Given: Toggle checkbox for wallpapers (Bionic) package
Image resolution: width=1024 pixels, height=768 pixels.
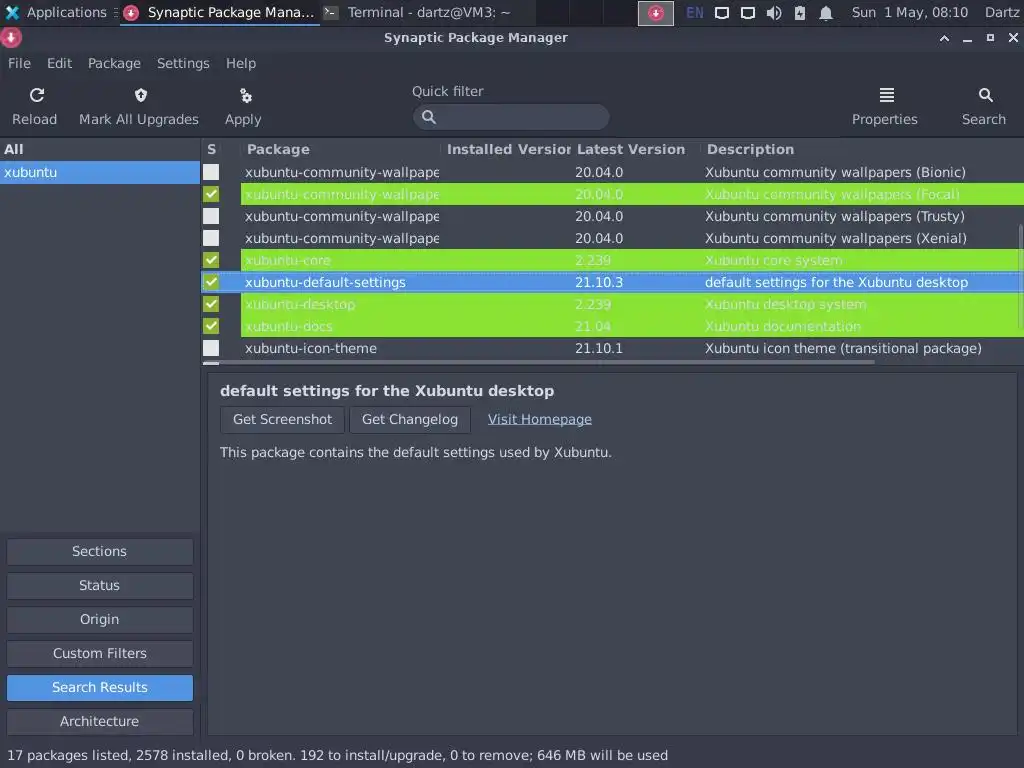Looking at the screenshot, I should [x=211, y=172].
